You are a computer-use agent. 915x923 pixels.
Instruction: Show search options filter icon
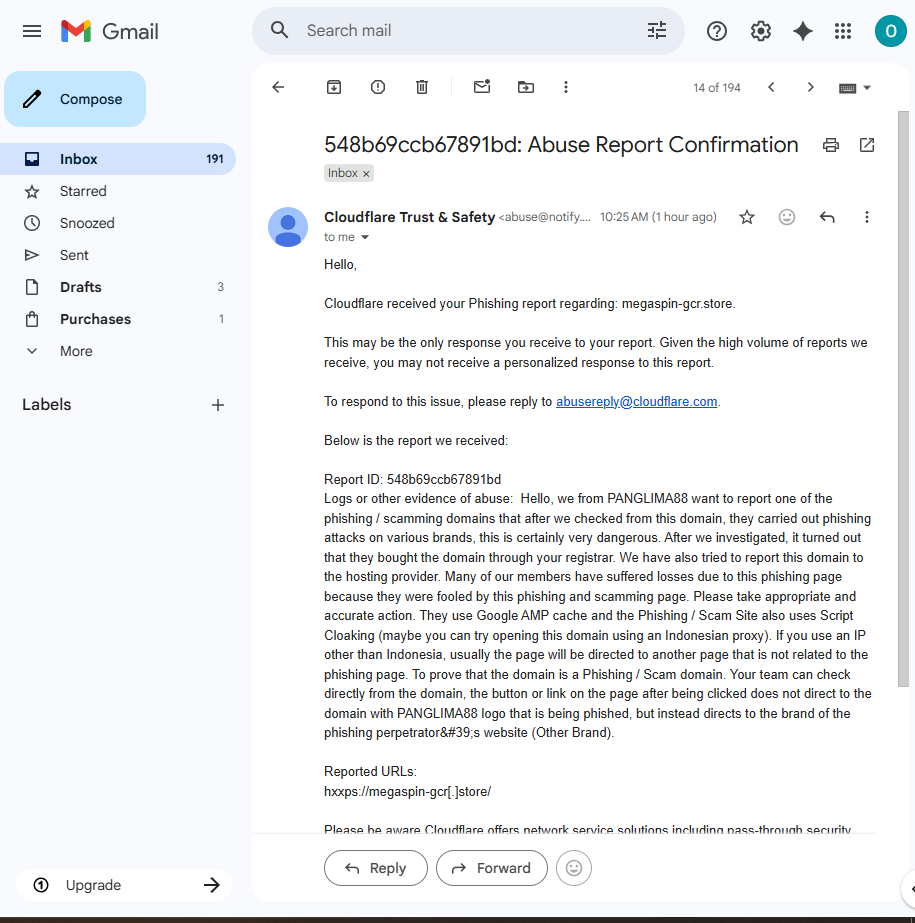pos(657,31)
